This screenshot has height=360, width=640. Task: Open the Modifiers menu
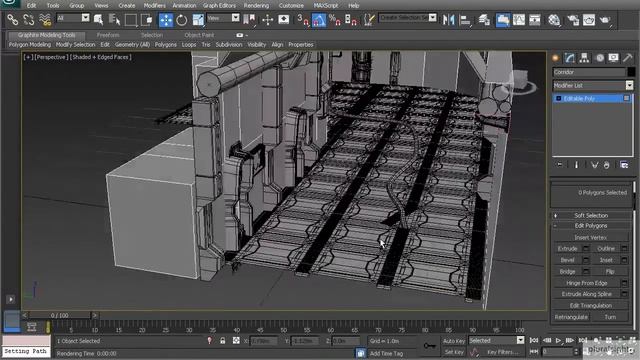154,6
